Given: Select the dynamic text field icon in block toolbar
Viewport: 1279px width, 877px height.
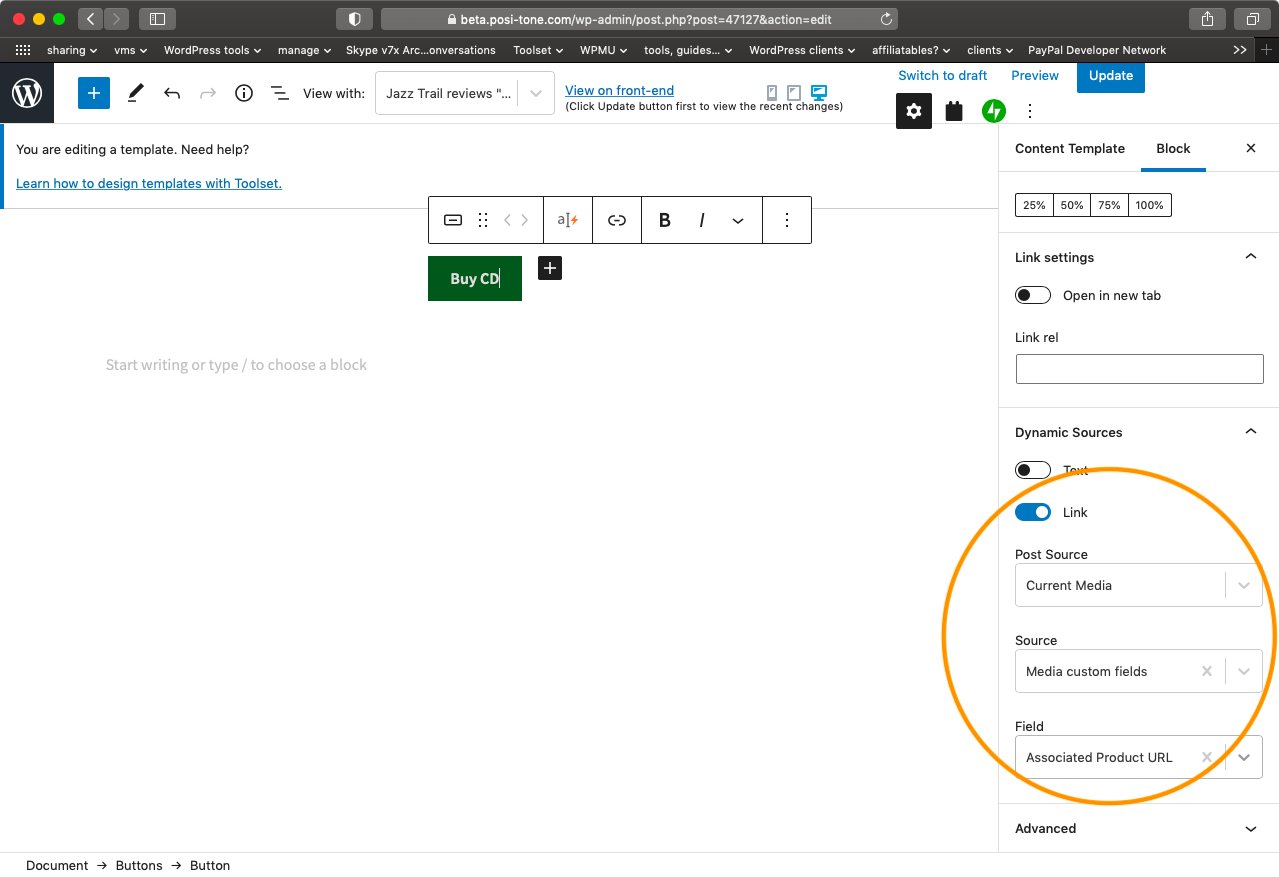Looking at the screenshot, I should tap(567, 220).
